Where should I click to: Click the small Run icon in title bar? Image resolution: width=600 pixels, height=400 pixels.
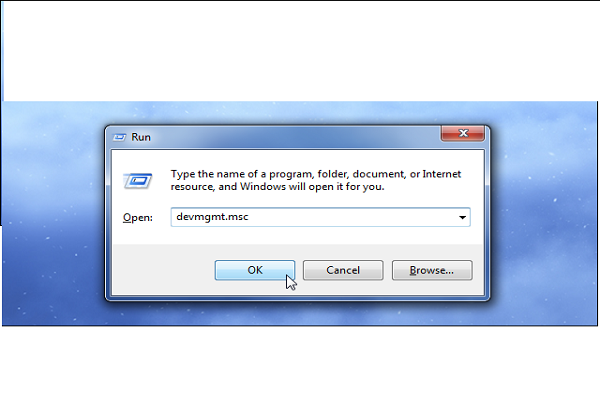tap(119, 137)
